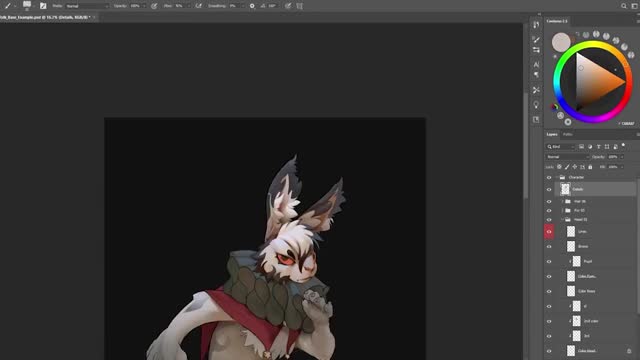Image resolution: width=640 pixels, height=360 pixels.
Task: Filter layers by adjustment layer icon
Action: pos(590,147)
